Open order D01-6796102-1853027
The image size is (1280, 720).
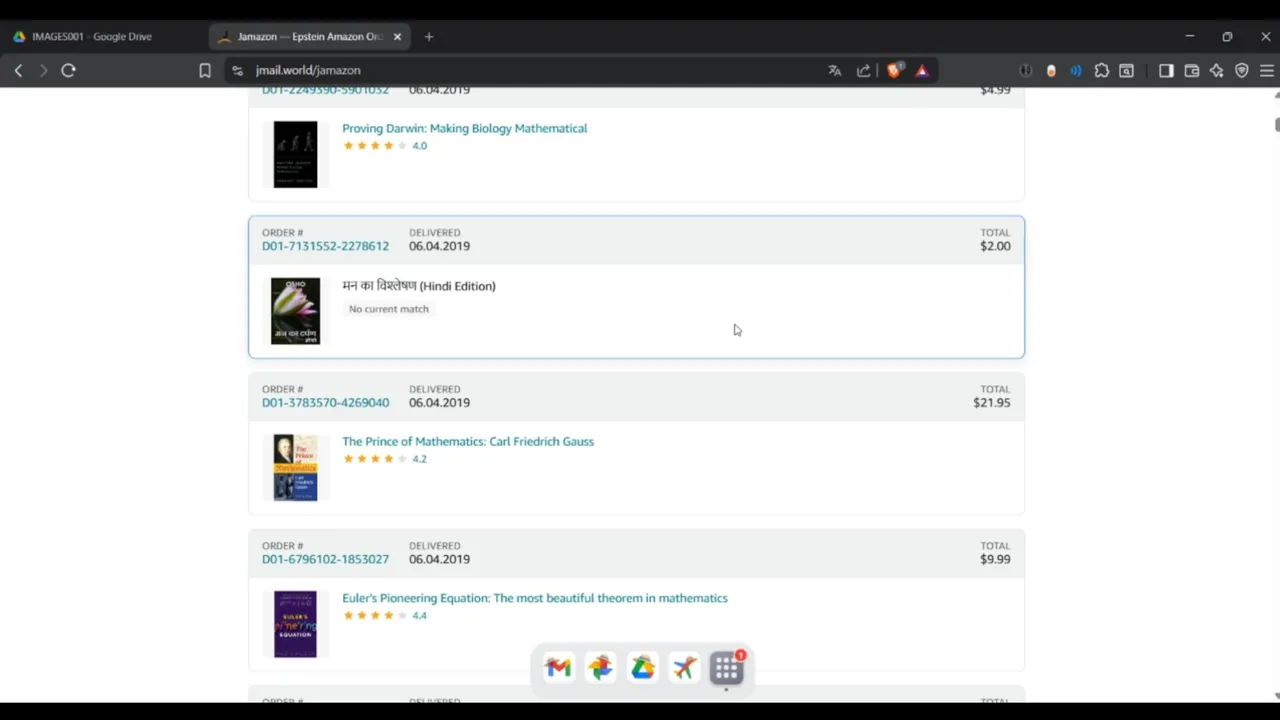[325, 559]
